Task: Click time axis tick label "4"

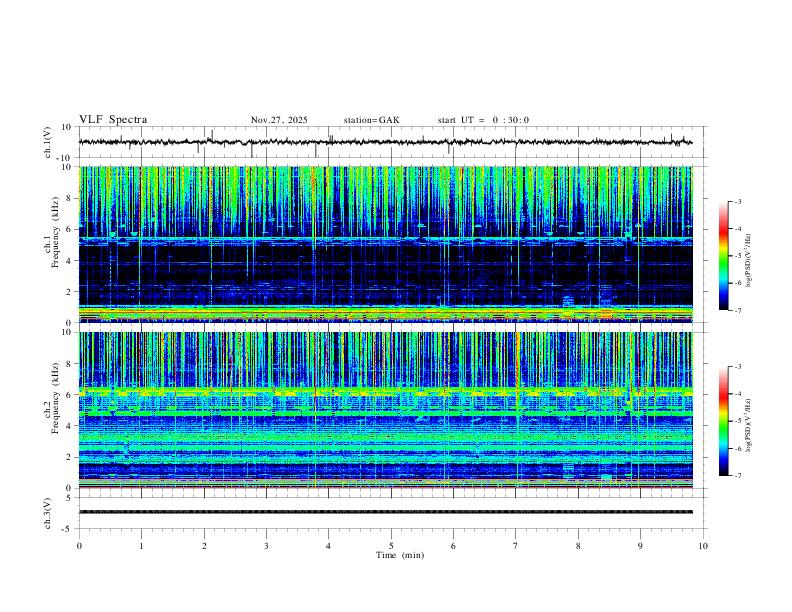Action: 328,546
